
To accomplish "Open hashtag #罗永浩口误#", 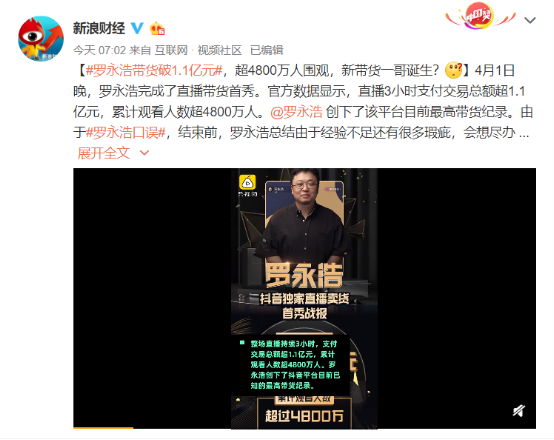I will point(126,133).
